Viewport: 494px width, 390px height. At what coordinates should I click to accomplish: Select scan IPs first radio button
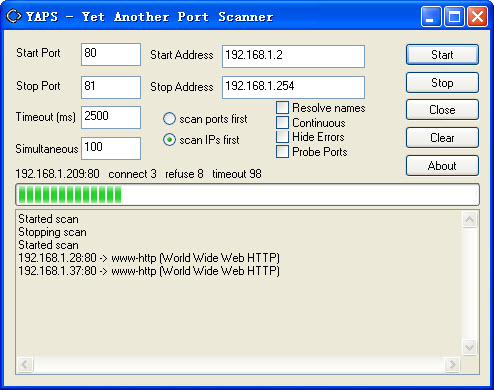pyautogui.click(x=169, y=140)
